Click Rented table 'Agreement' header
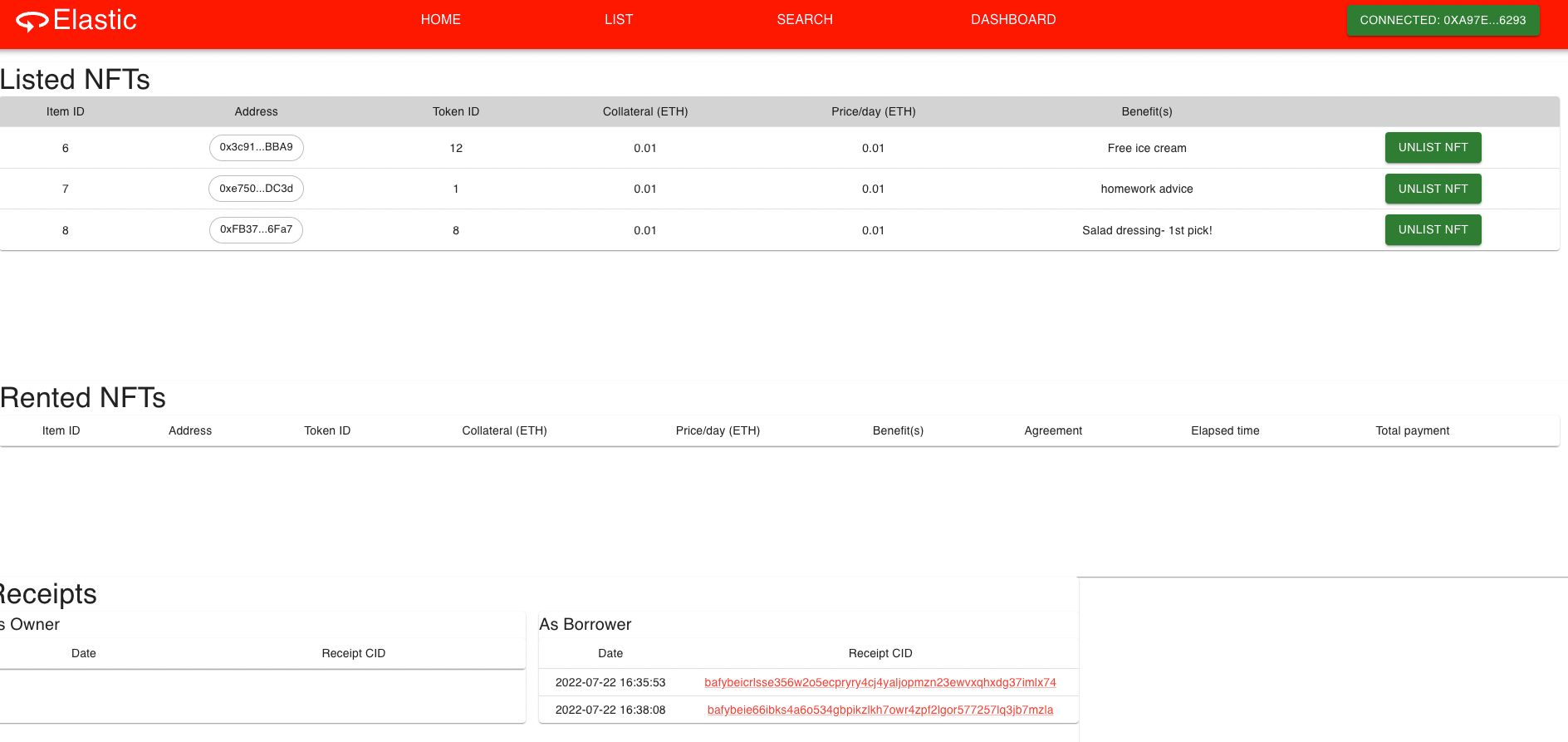The height and width of the screenshot is (742, 1568). pyautogui.click(x=1053, y=430)
